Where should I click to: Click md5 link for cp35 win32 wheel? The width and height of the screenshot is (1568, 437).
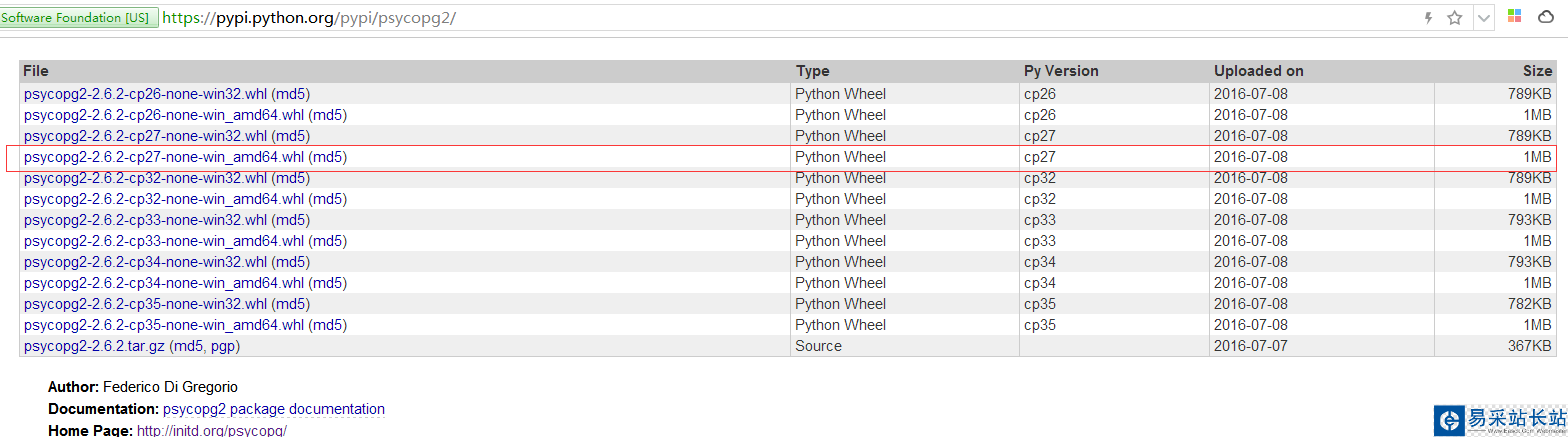click(x=290, y=304)
